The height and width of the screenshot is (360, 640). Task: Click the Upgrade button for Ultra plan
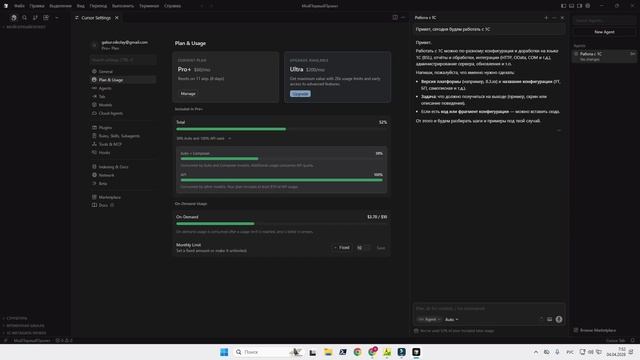coord(300,93)
